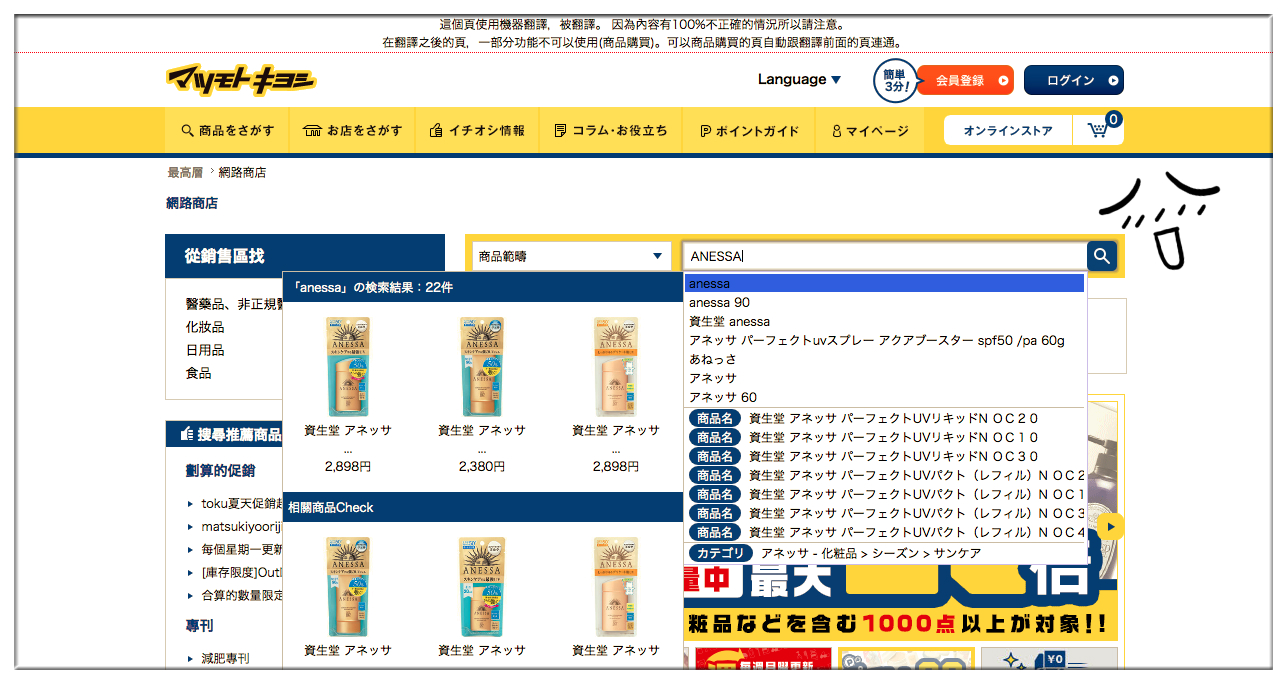Go to マイページ in navigation
The width and height of the screenshot is (1287, 684).
click(870, 131)
